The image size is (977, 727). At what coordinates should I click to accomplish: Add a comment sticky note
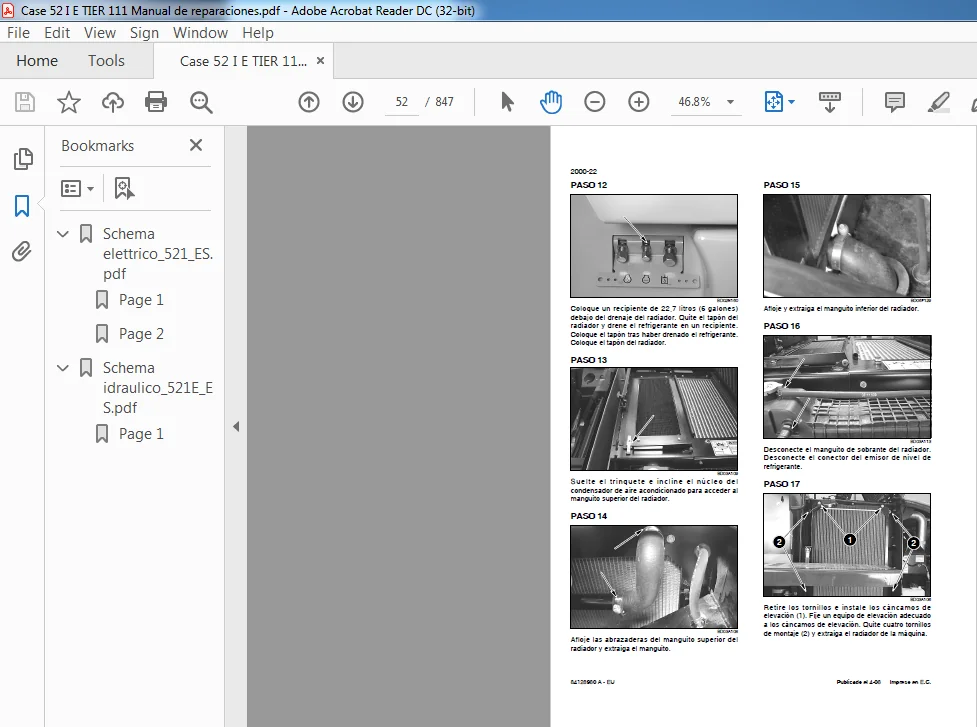(895, 102)
